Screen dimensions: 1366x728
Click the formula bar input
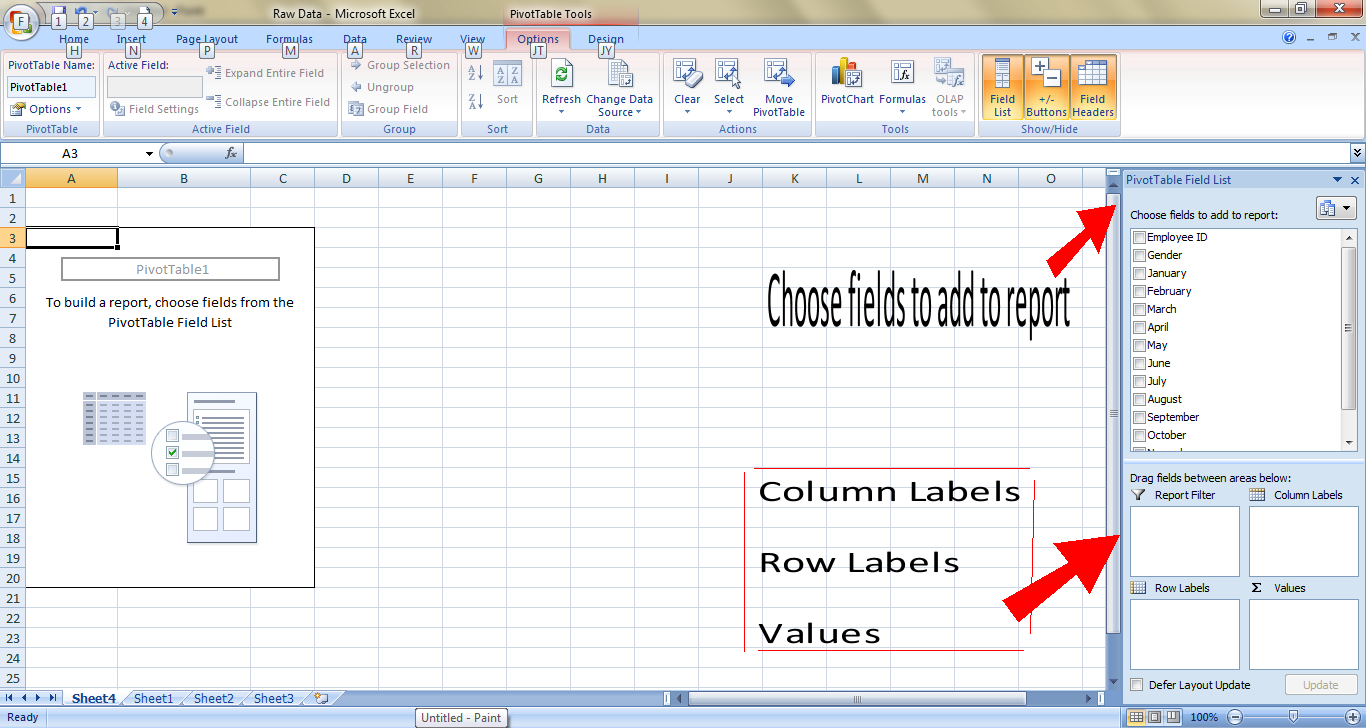(x=796, y=154)
